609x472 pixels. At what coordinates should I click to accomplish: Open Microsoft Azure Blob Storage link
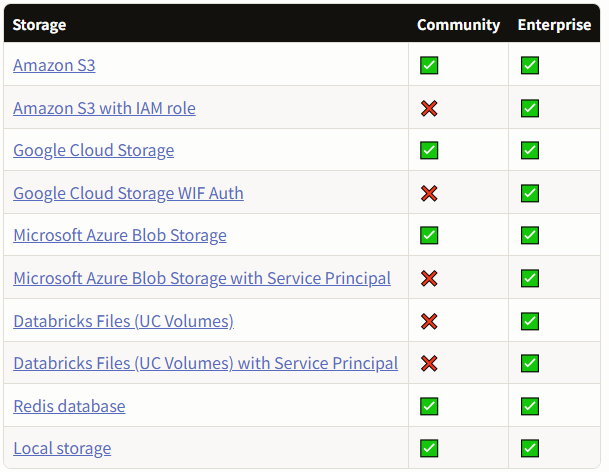(x=120, y=235)
